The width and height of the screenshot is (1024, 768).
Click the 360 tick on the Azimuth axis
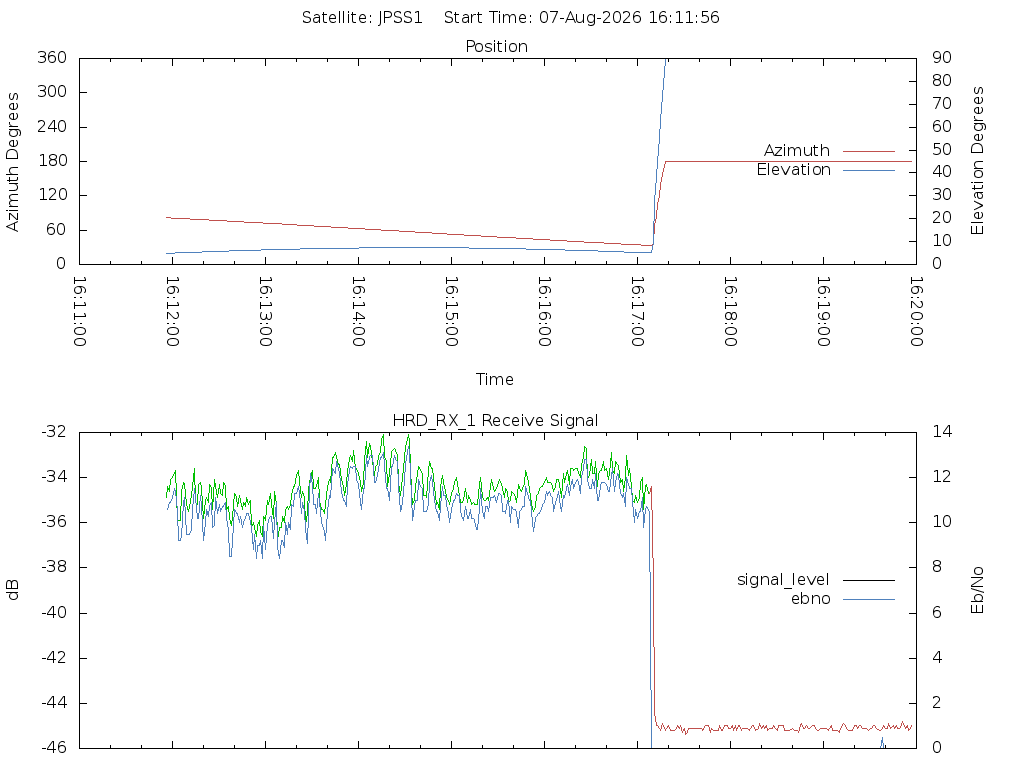click(x=52, y=57)
